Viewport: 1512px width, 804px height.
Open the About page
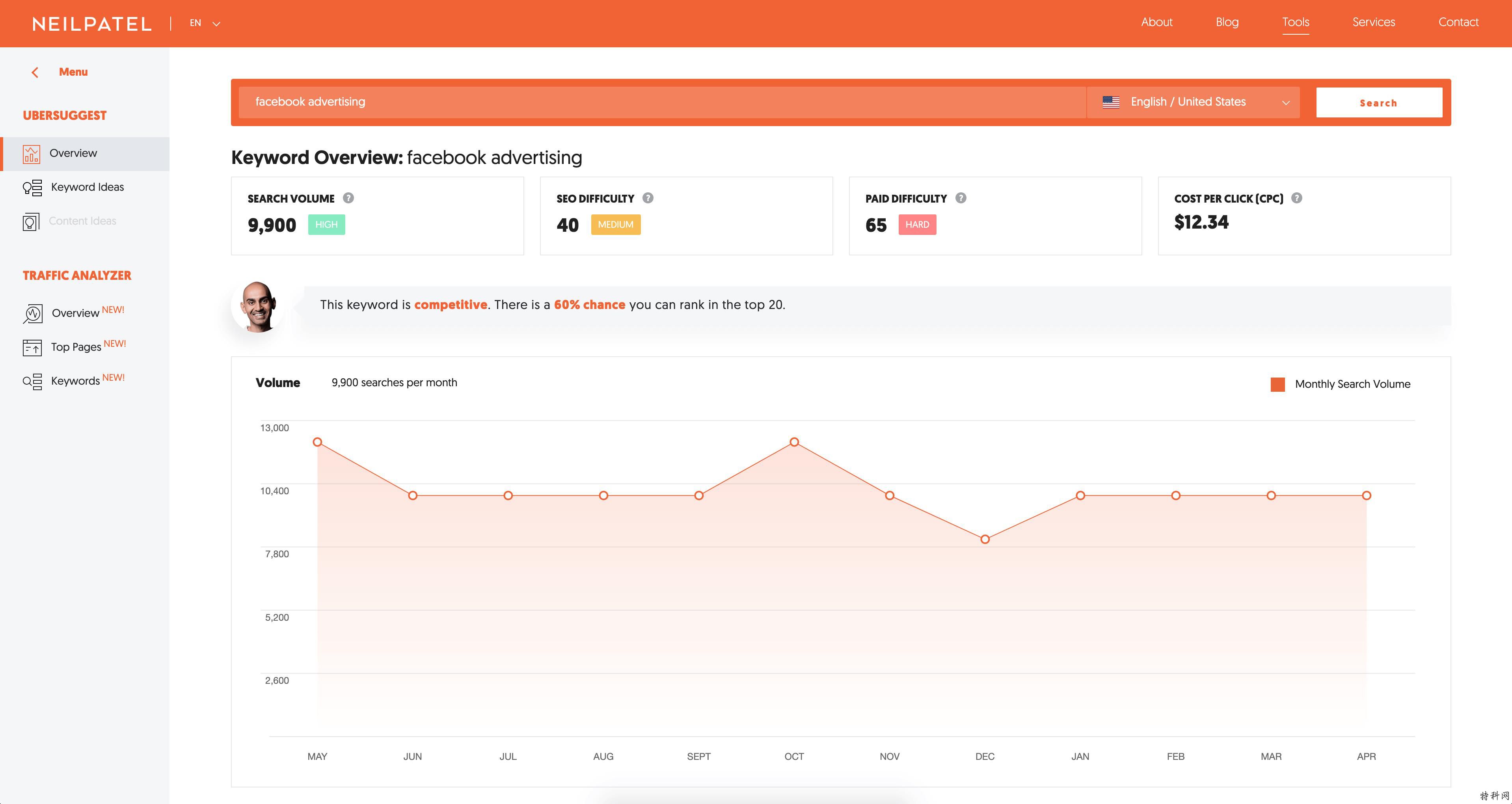(x=1156, y=22)
